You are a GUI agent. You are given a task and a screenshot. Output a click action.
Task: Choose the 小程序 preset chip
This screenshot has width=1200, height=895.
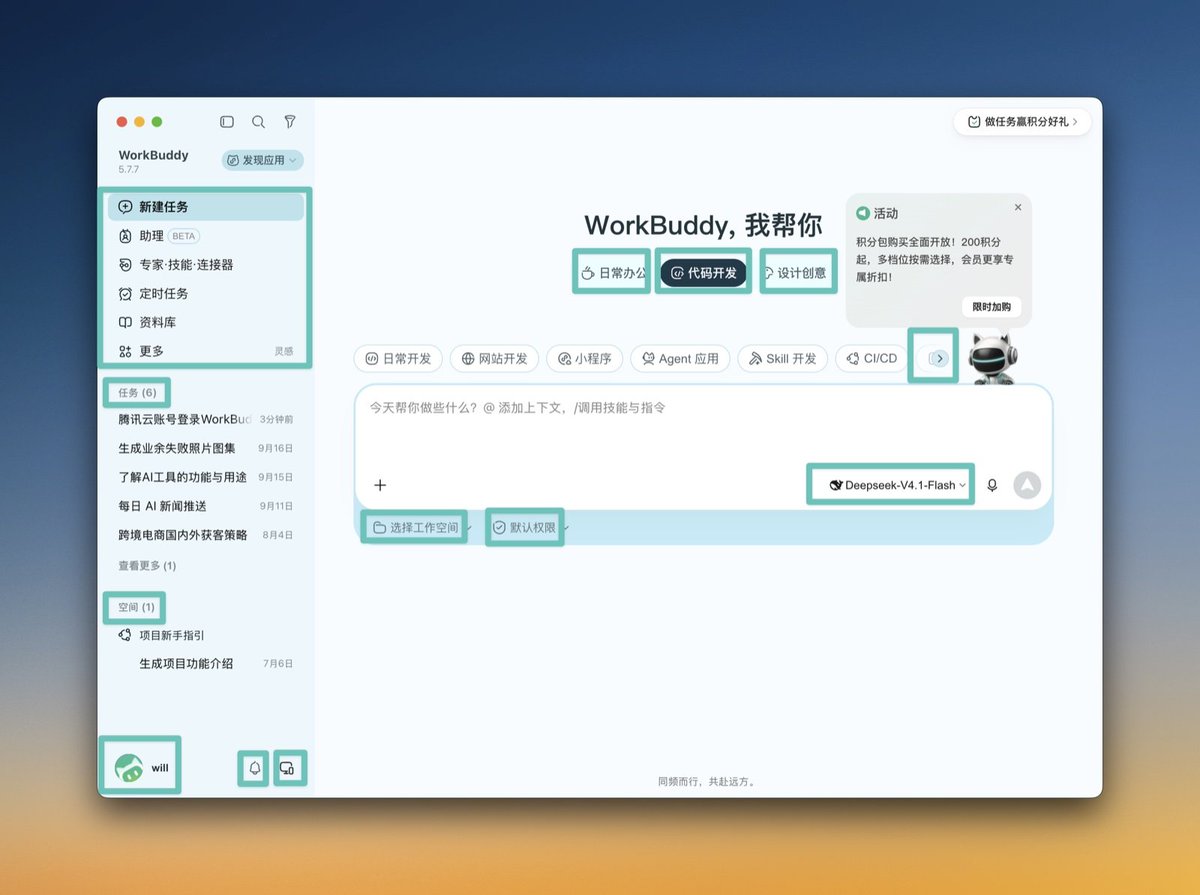click(585, 358)
